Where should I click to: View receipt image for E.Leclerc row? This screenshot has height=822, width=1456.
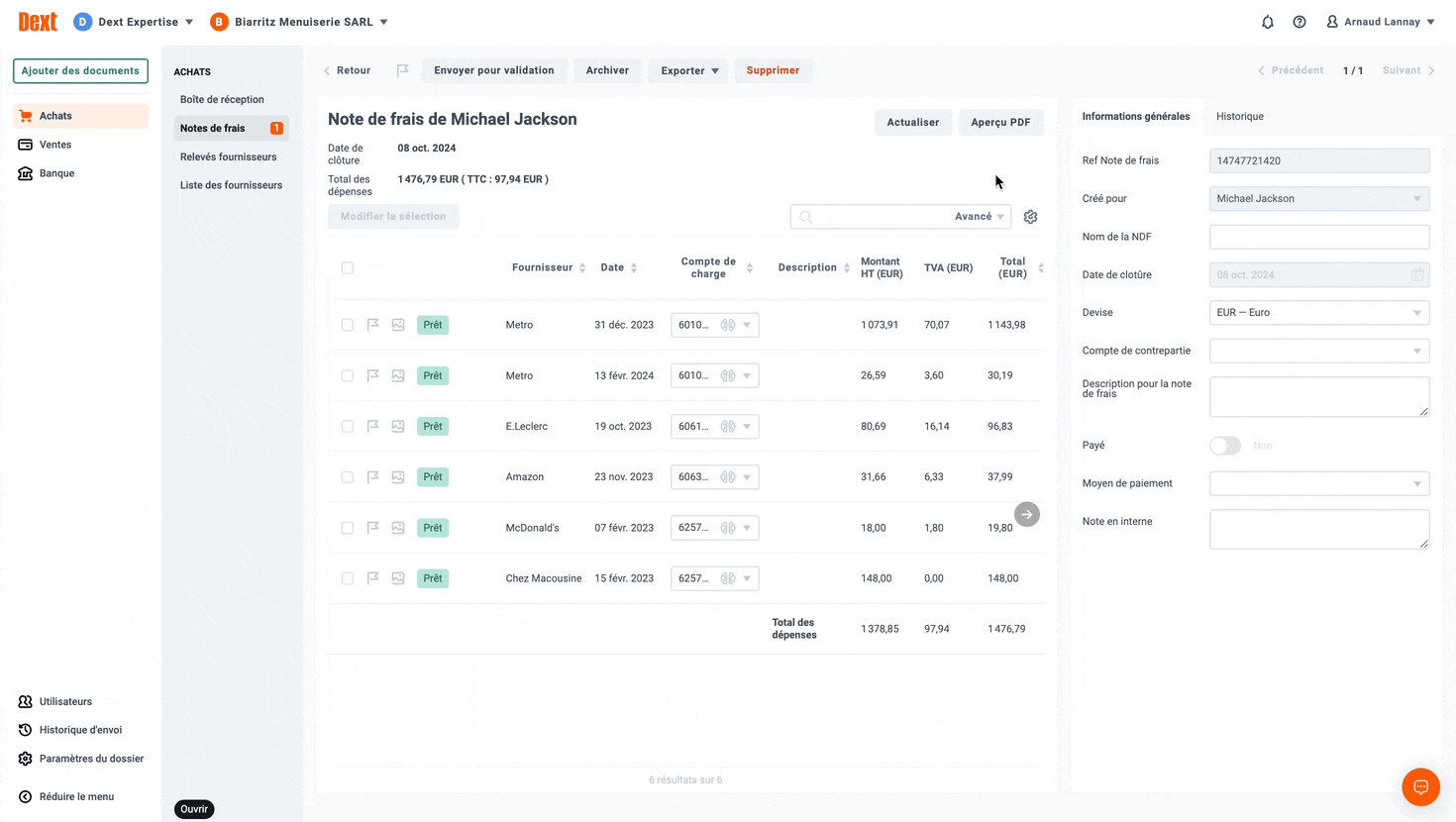coord(398,426)
